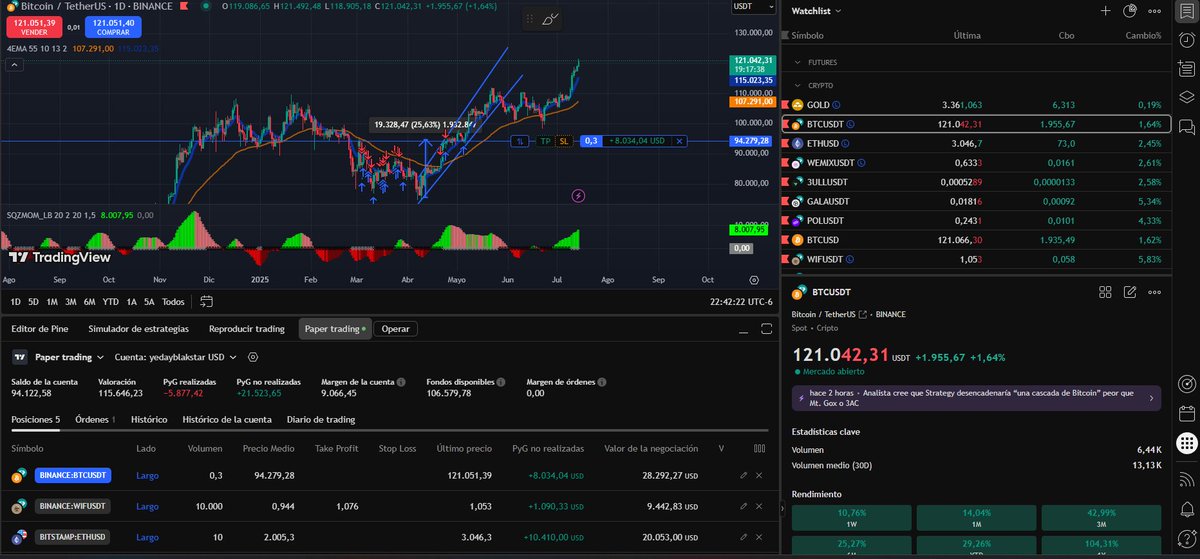Select the YTD time range button
1200x559 pixels.
[x=111, y=301]
